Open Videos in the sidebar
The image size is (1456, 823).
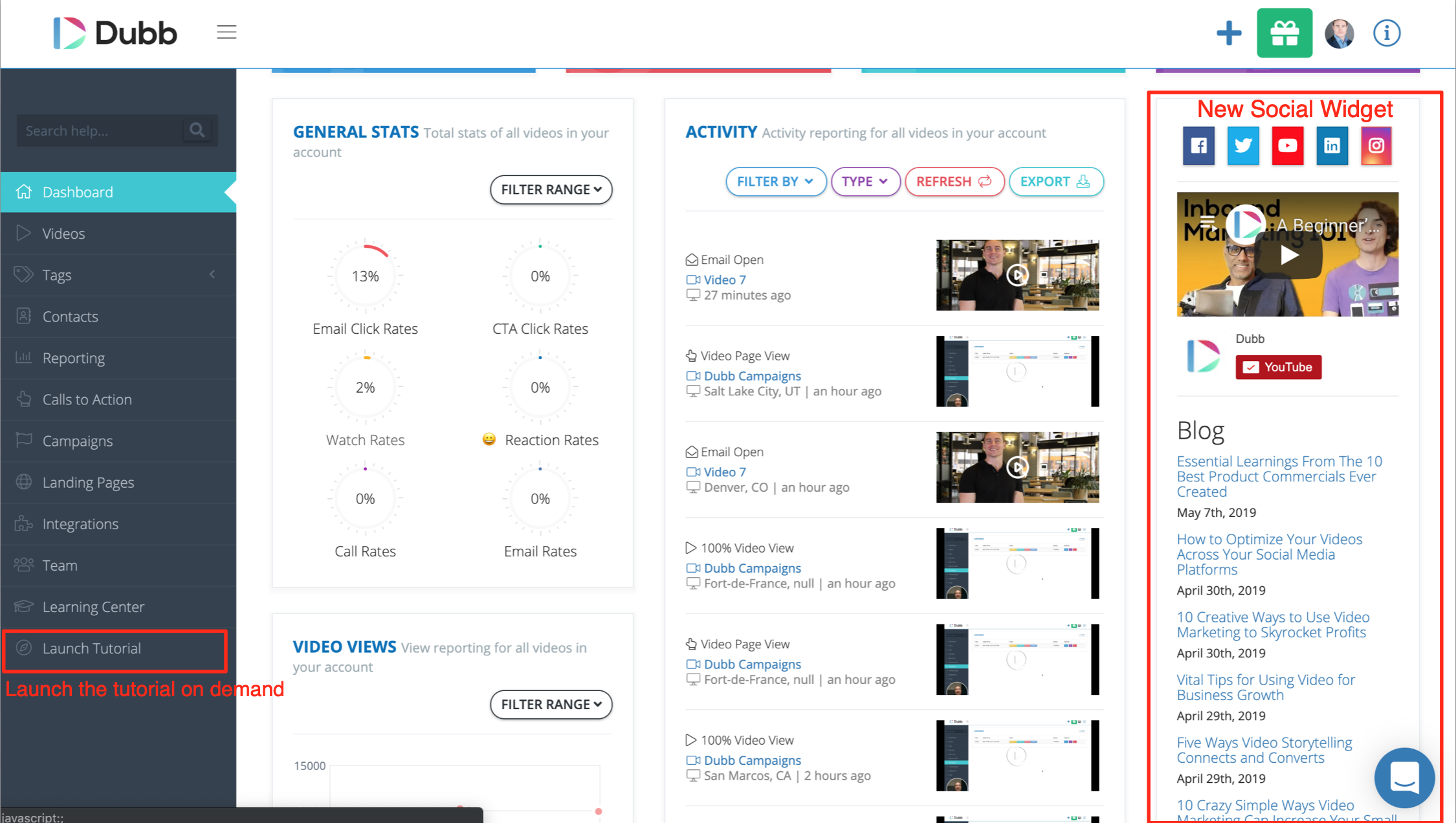click(x=118, y=233)
